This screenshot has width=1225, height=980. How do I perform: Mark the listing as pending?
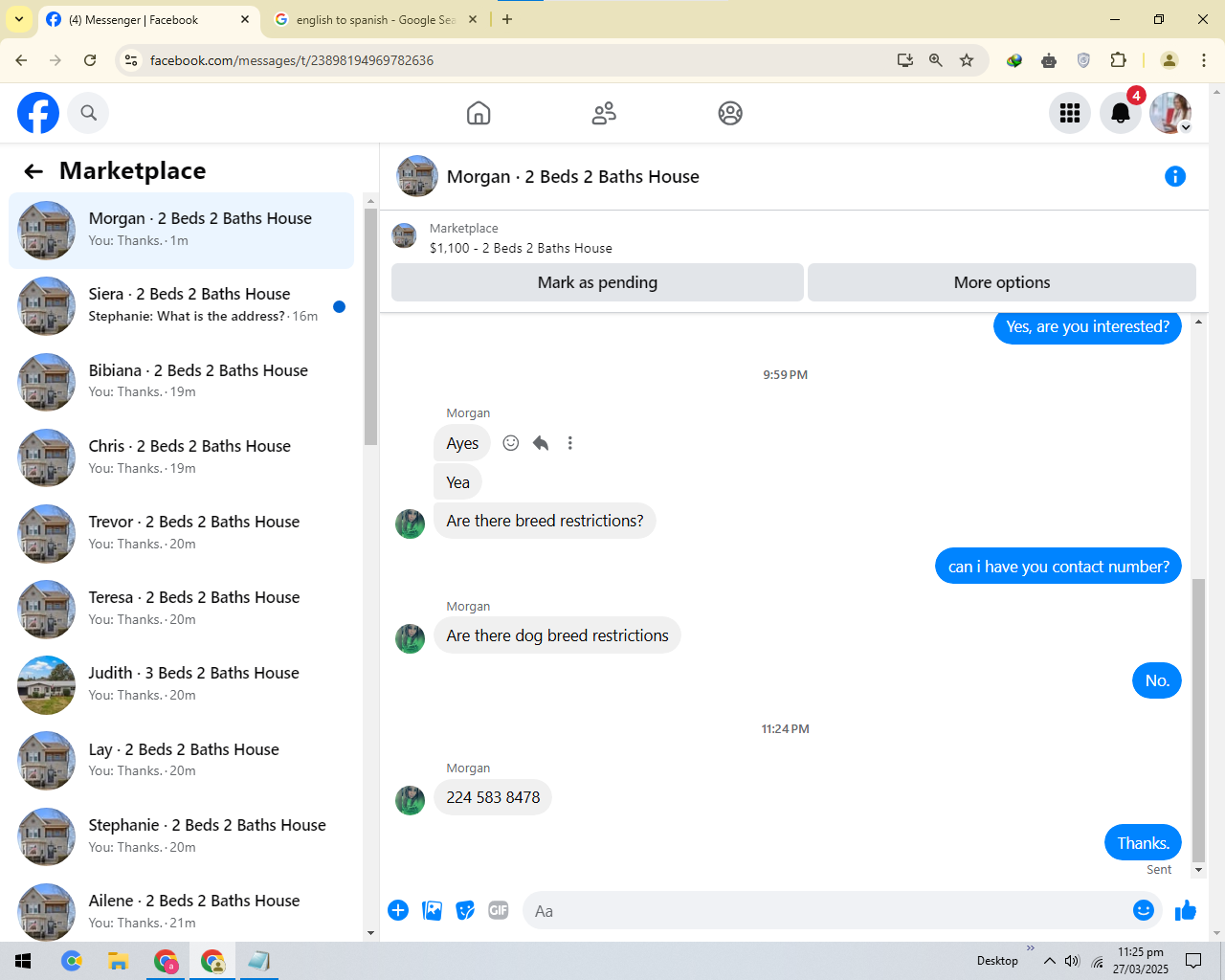597,282
